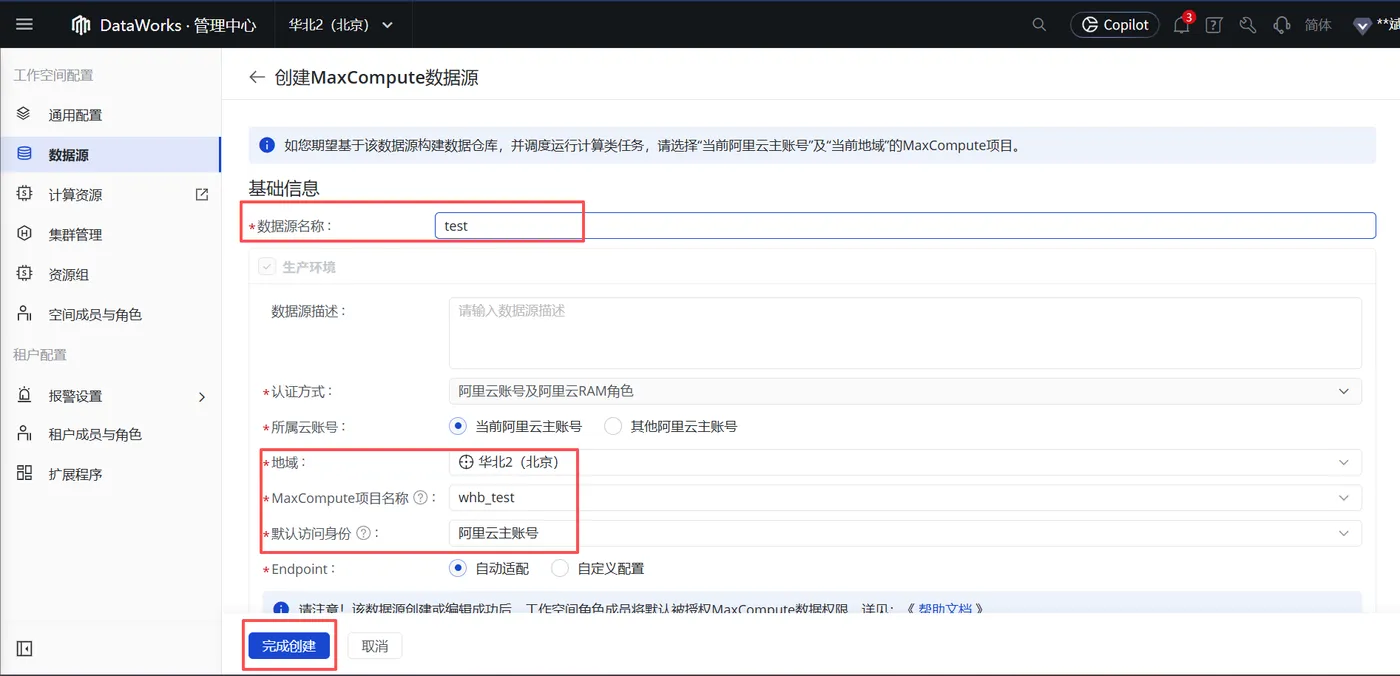Open the top bar search icon

1040,24
